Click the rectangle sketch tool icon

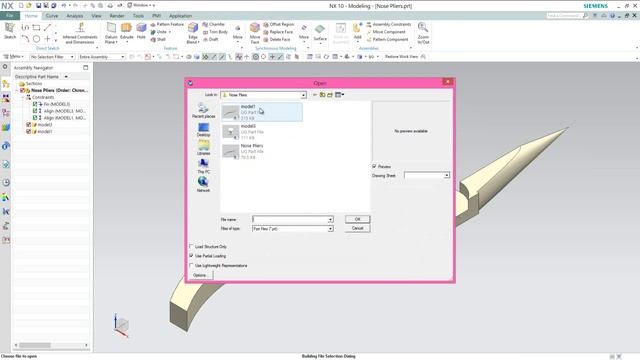36,28
